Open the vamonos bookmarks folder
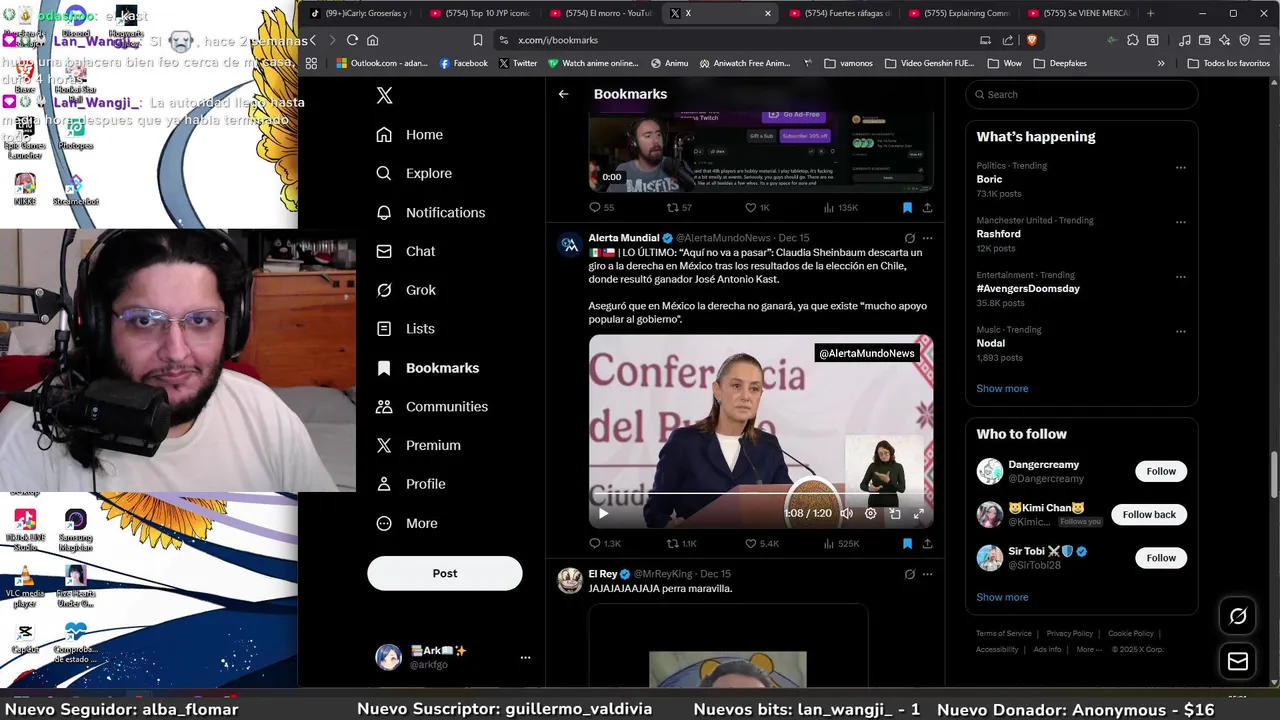This screenshot has width=1280, height=720. [848, 63]
